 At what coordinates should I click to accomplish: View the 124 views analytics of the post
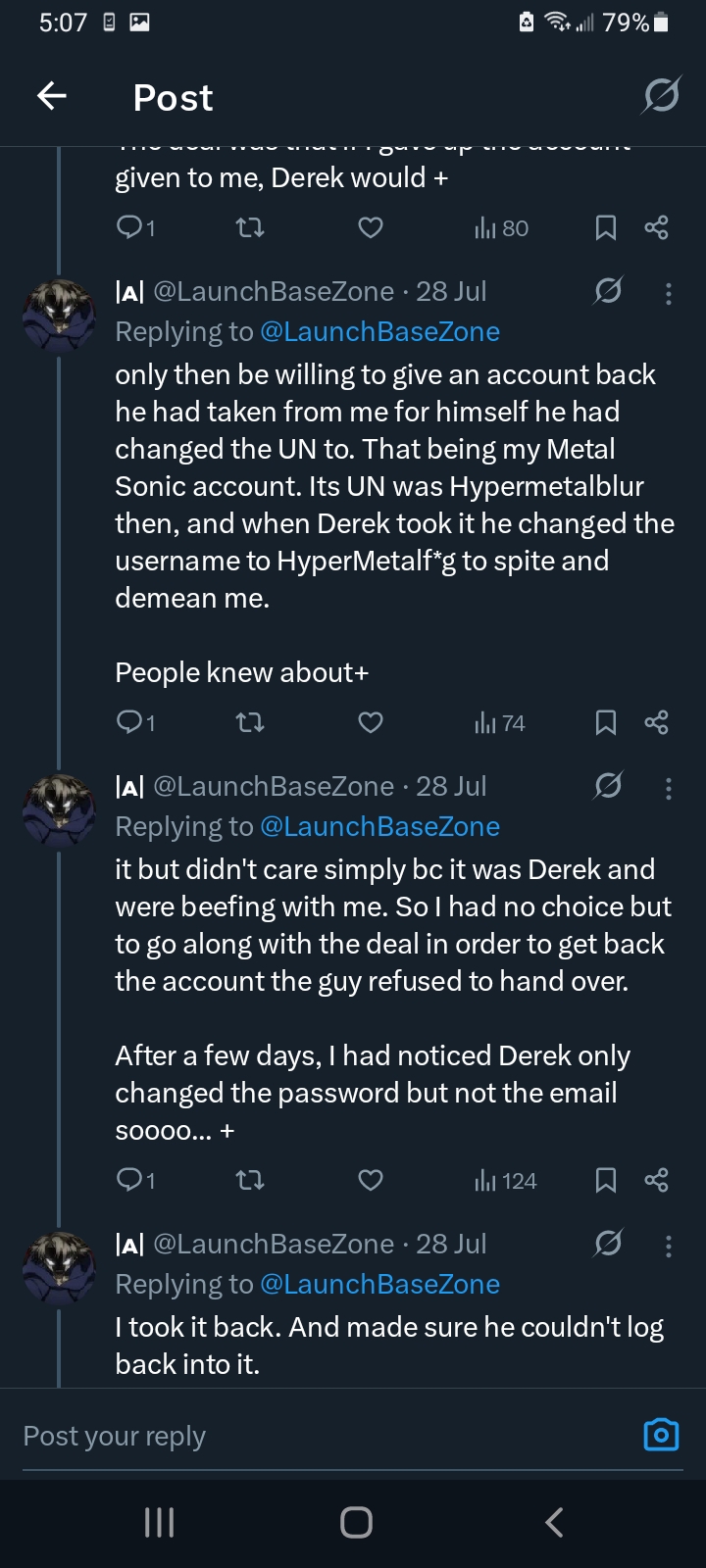point(505,1181)
